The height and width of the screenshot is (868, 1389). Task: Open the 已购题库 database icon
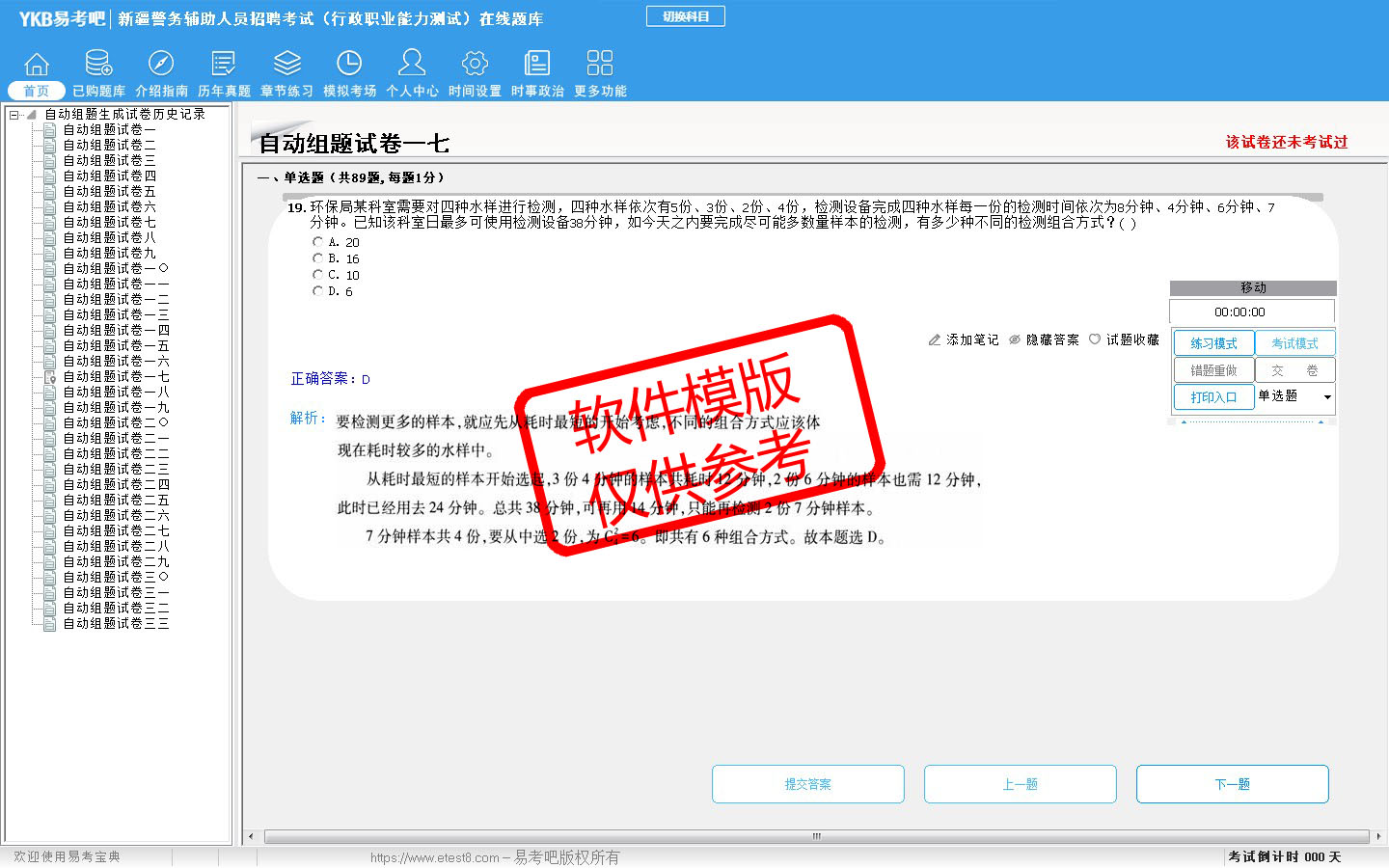(x=98, y=65)
